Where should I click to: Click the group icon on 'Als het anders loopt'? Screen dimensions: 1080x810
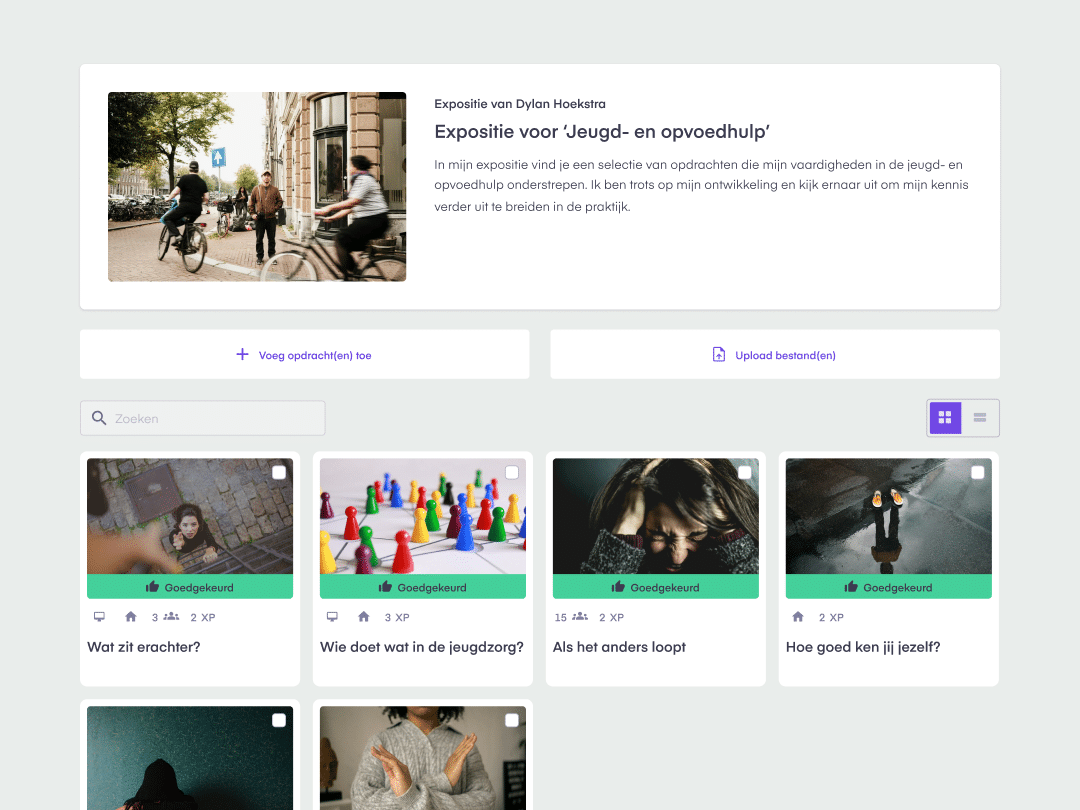click(x=578, y=617)
